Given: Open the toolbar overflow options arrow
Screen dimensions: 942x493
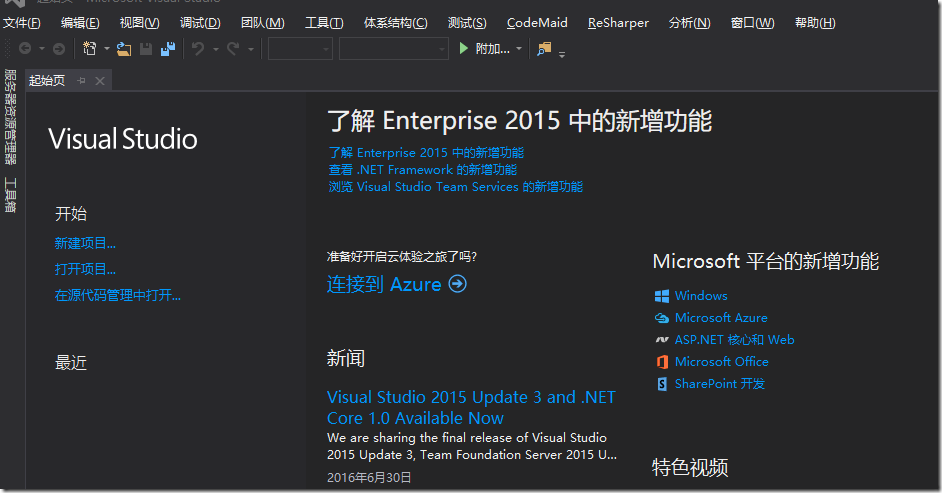Looking at the screenshot, I should tap(562, 53).
